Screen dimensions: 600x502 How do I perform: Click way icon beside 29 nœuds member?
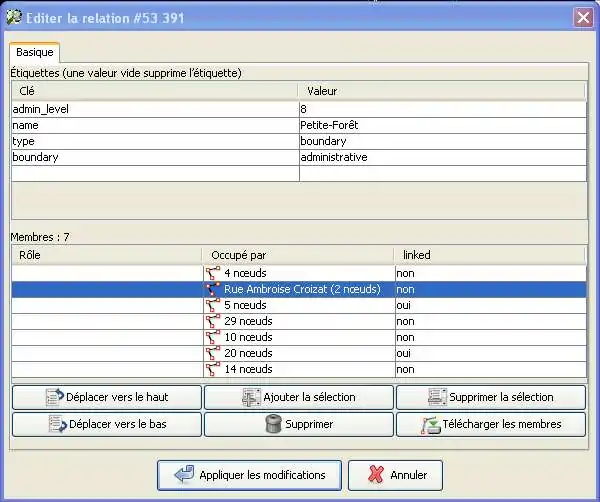[x=212, y=321]
